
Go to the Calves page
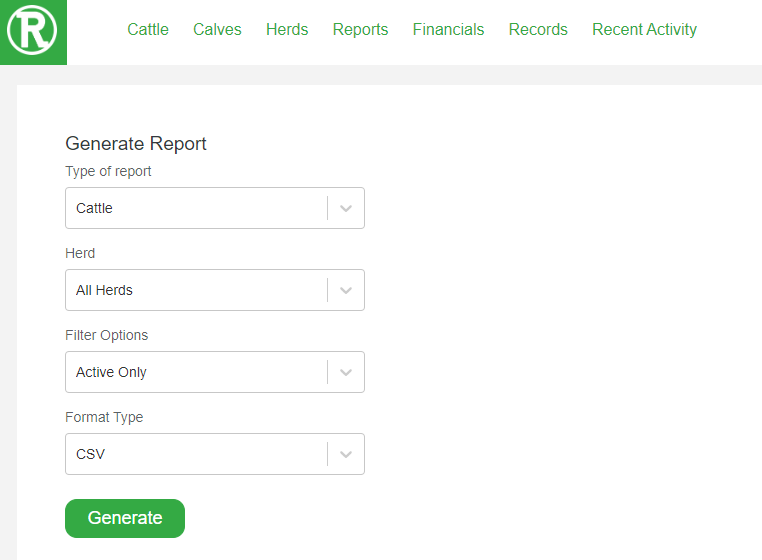[217, 30]
